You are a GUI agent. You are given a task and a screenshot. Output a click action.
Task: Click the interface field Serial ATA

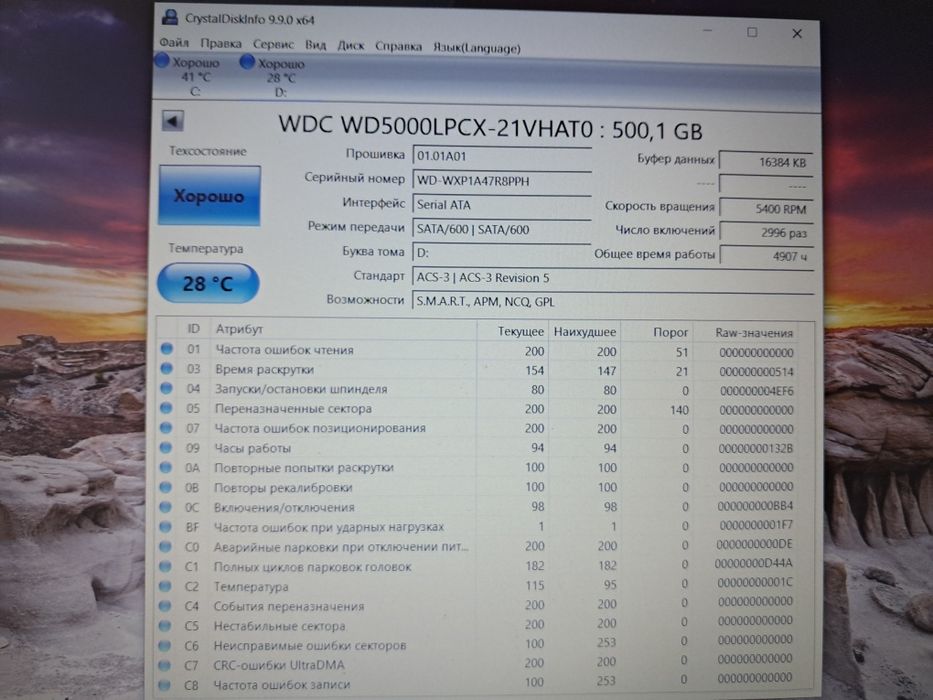(501, 205)
